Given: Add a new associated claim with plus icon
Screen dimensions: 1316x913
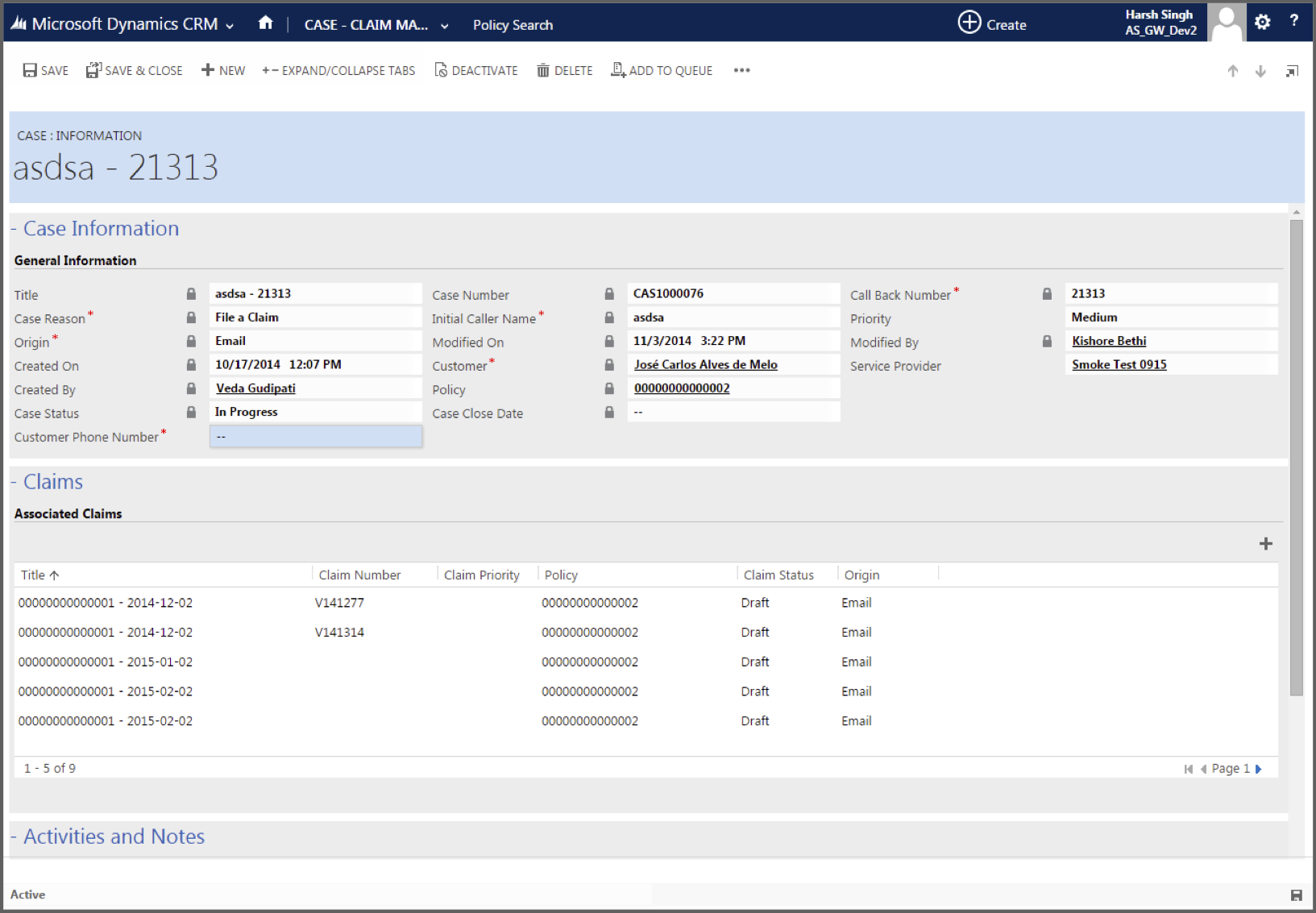Looking at the screenshot, I should (x=1265, y=544).
